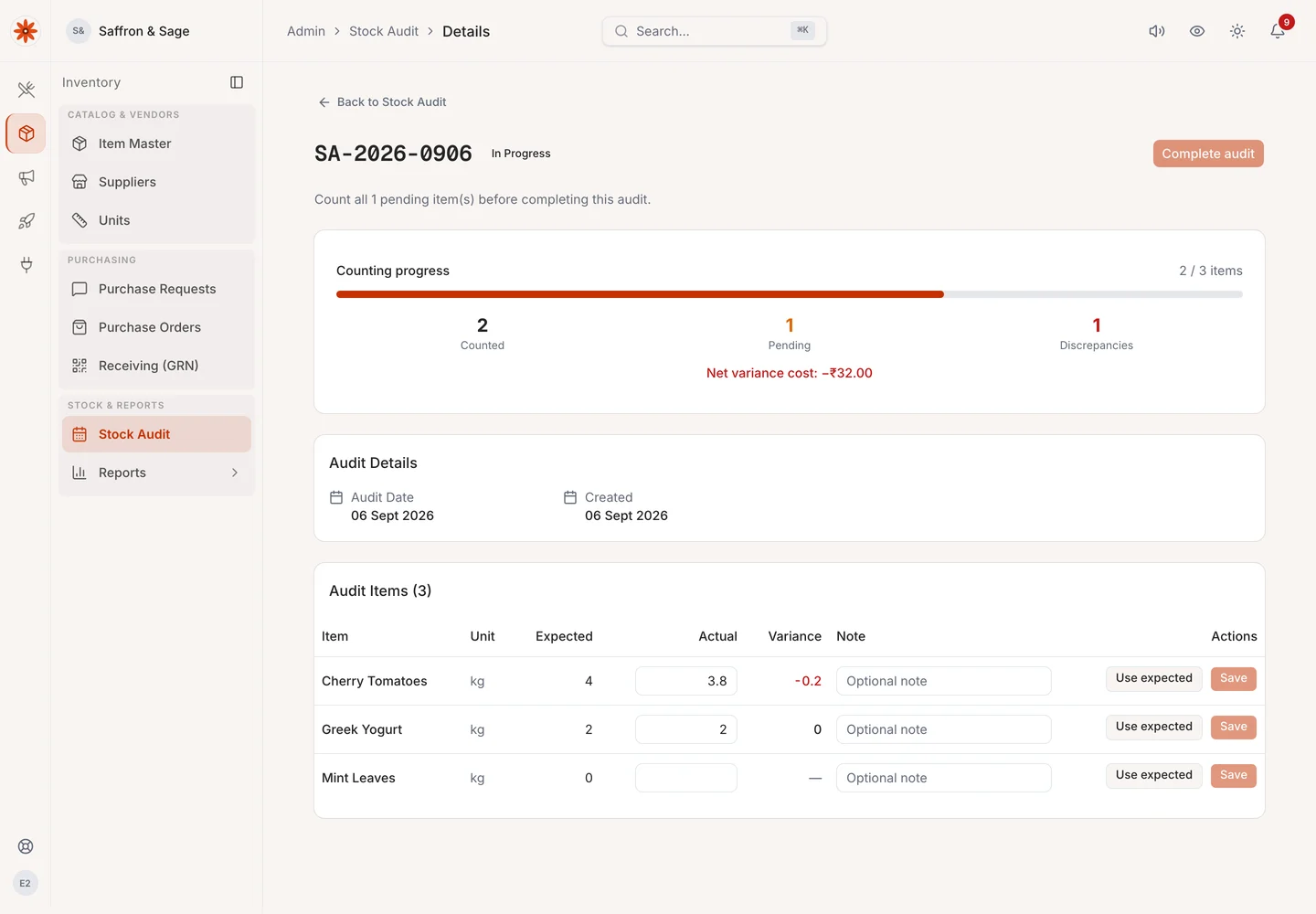This screenshot has width=1316, height=914.
Task: Save the Greek Yogurt row
Action: [x=1234, y=727]
